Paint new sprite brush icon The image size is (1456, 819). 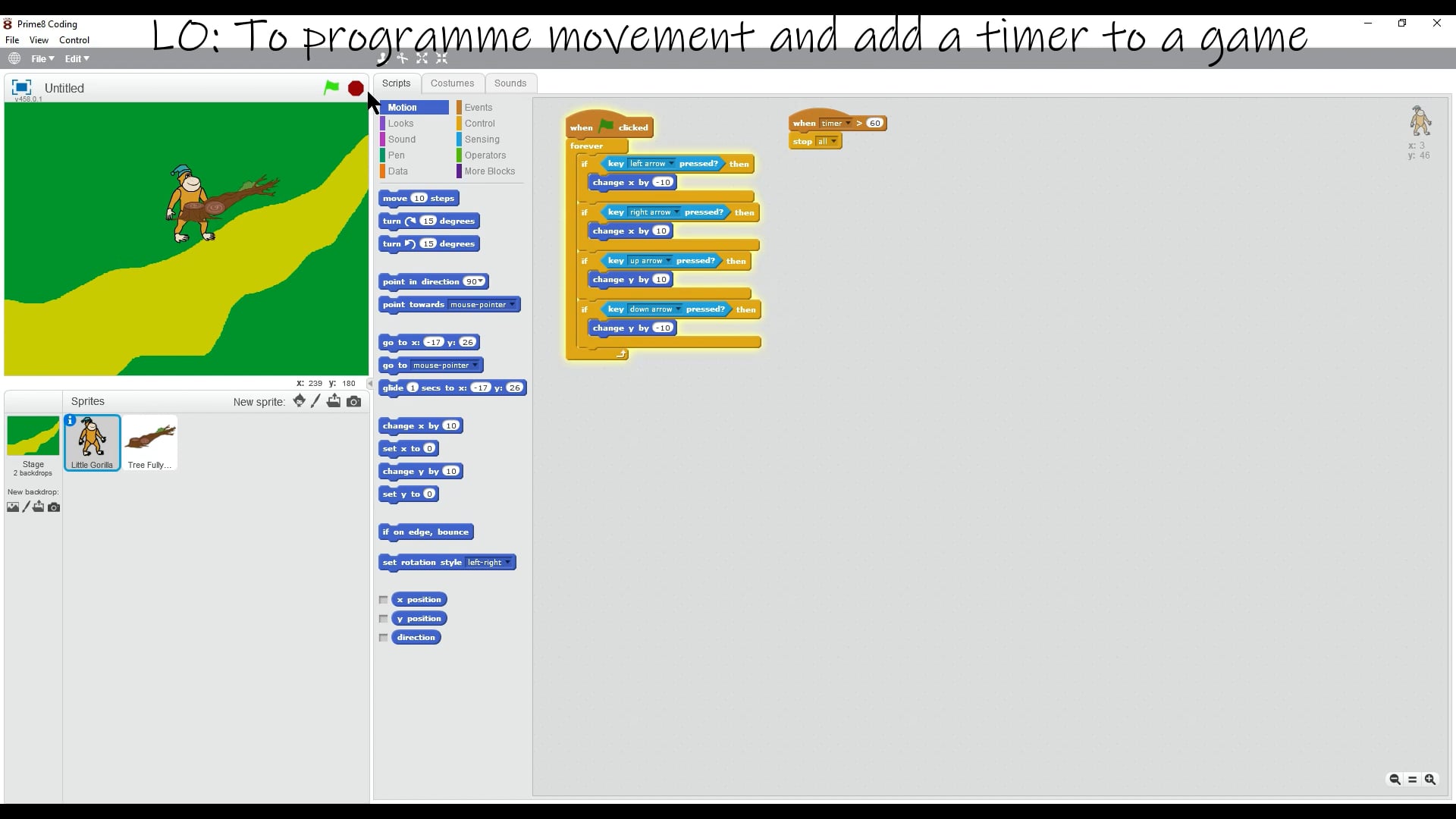point(316,401)
